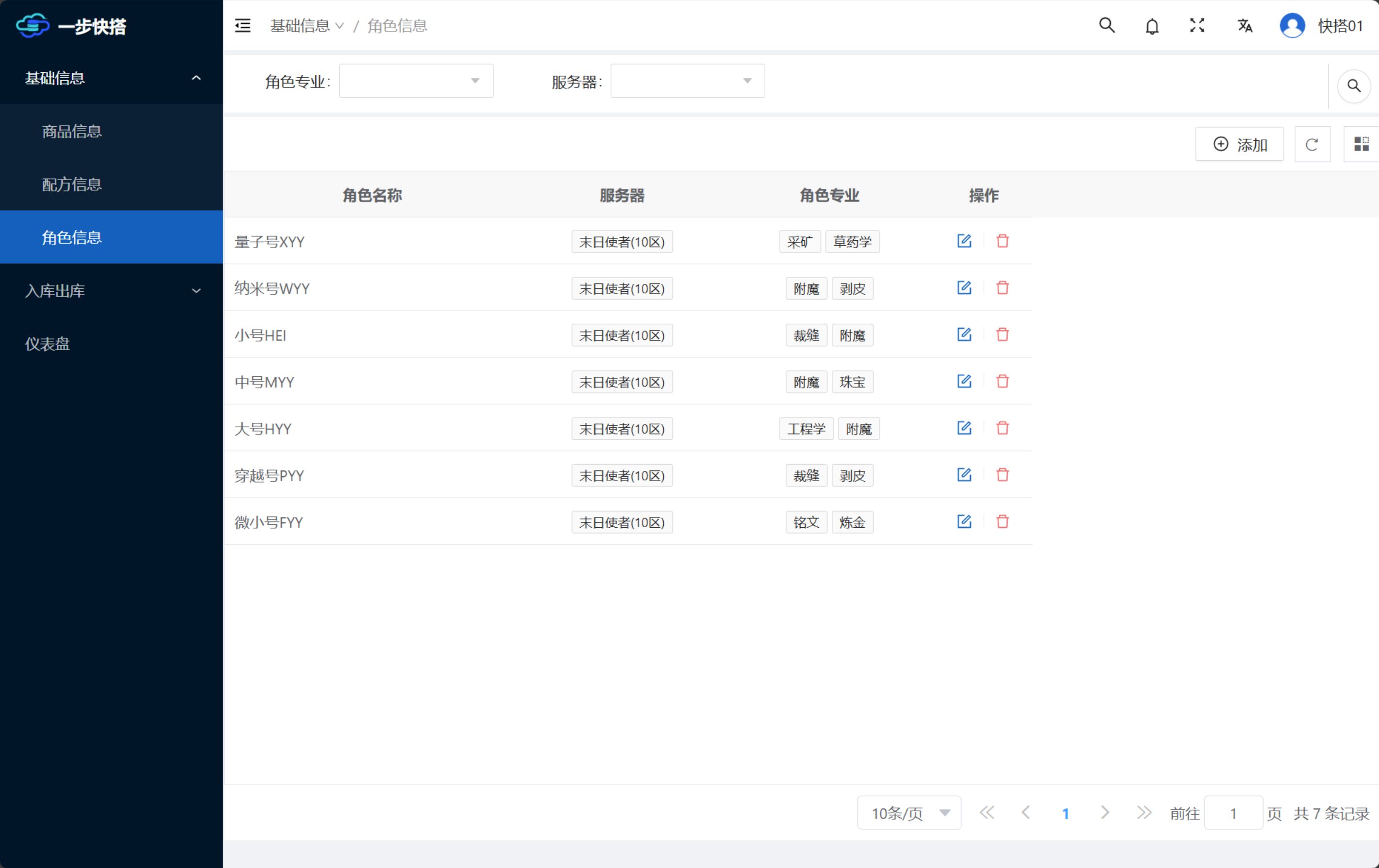Open the column layout grid icon
Viewport: 1379px width, 868px height.
click(x=1361, y=144)
